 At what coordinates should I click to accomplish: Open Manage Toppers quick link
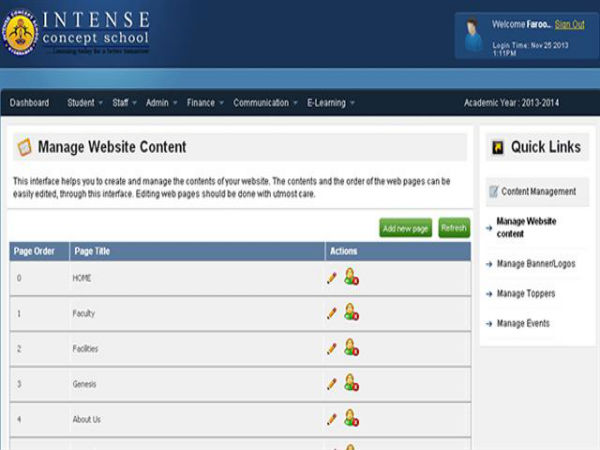click(526, 293)
